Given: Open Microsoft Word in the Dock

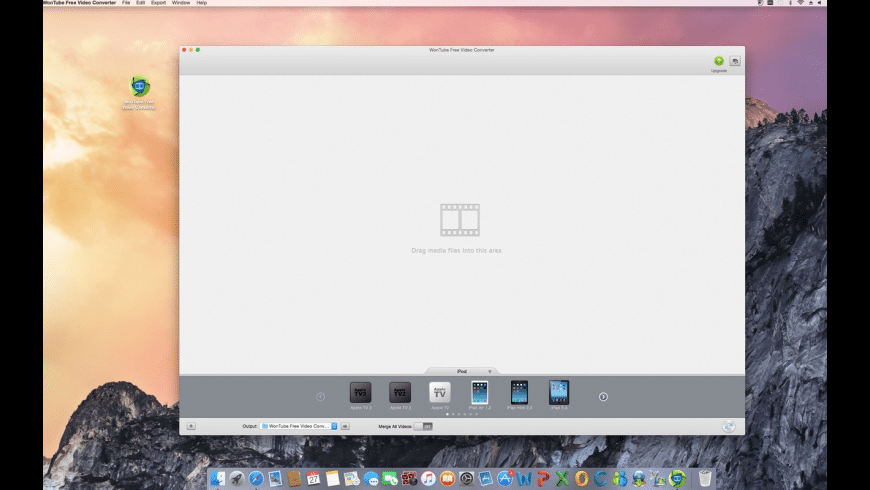Looking at the screenshot, I should [x=523, y=478].
